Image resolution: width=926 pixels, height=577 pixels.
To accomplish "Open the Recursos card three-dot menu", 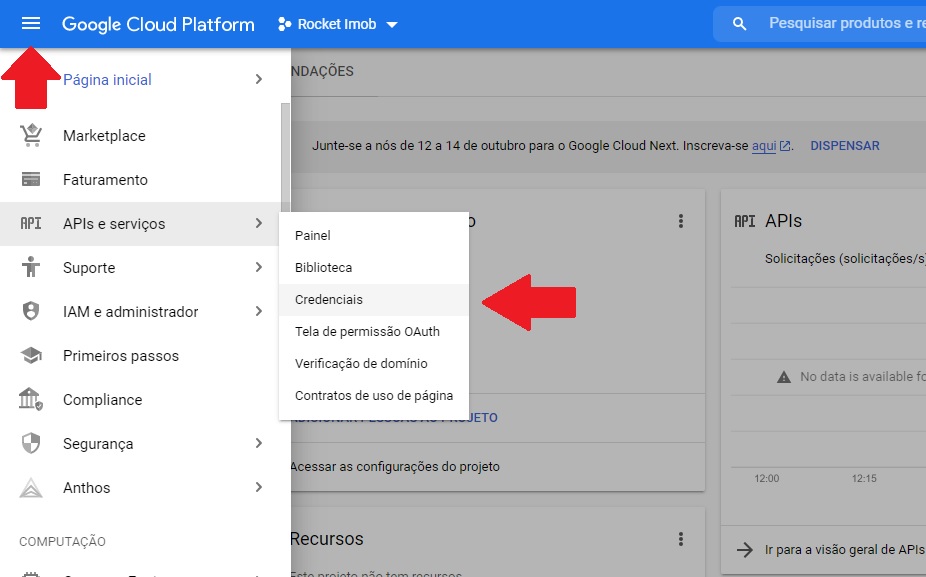I will [681, 539].
